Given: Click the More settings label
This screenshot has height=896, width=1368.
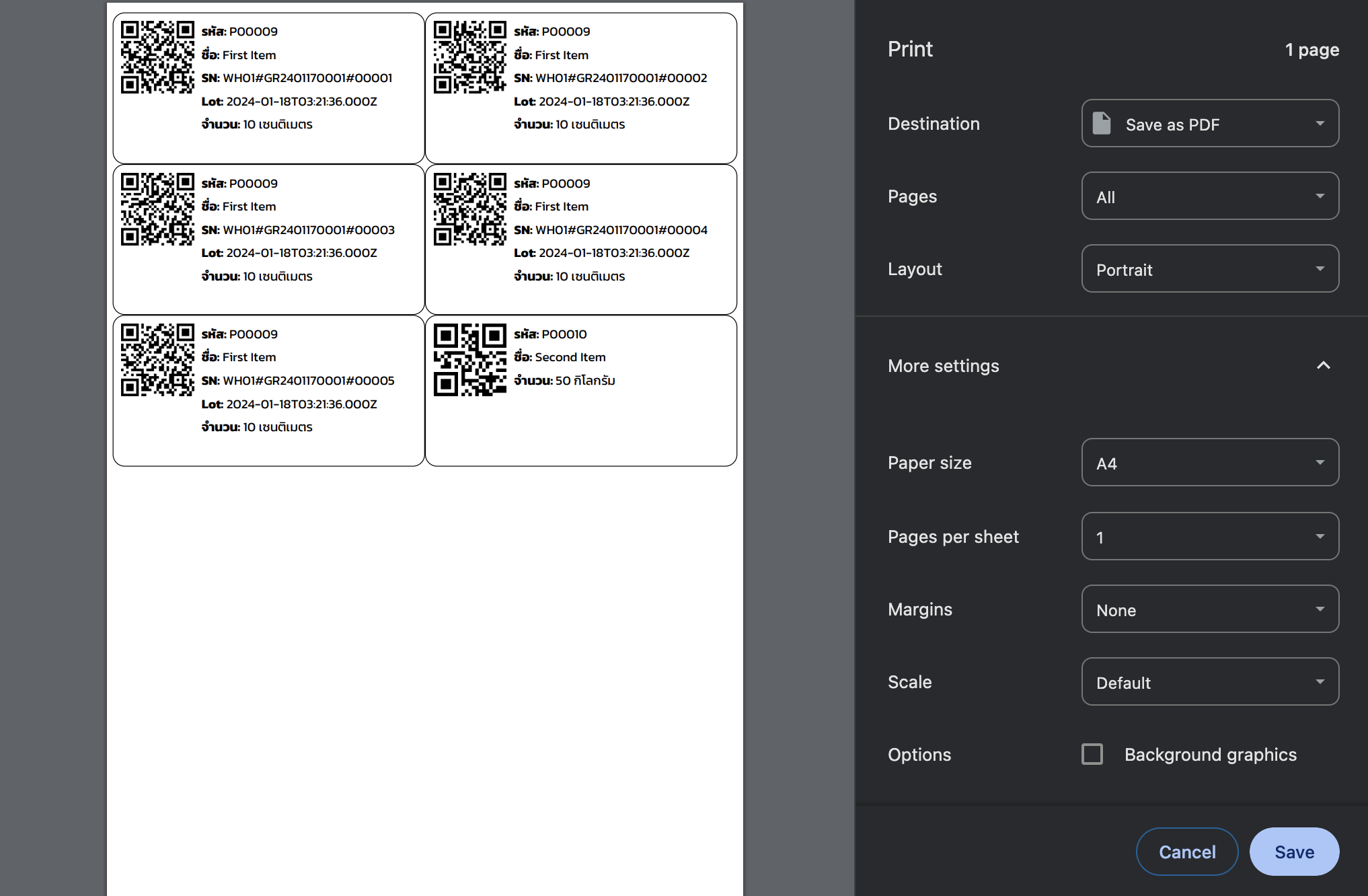Looking at the screenshot, I should (x=943, y=366).
